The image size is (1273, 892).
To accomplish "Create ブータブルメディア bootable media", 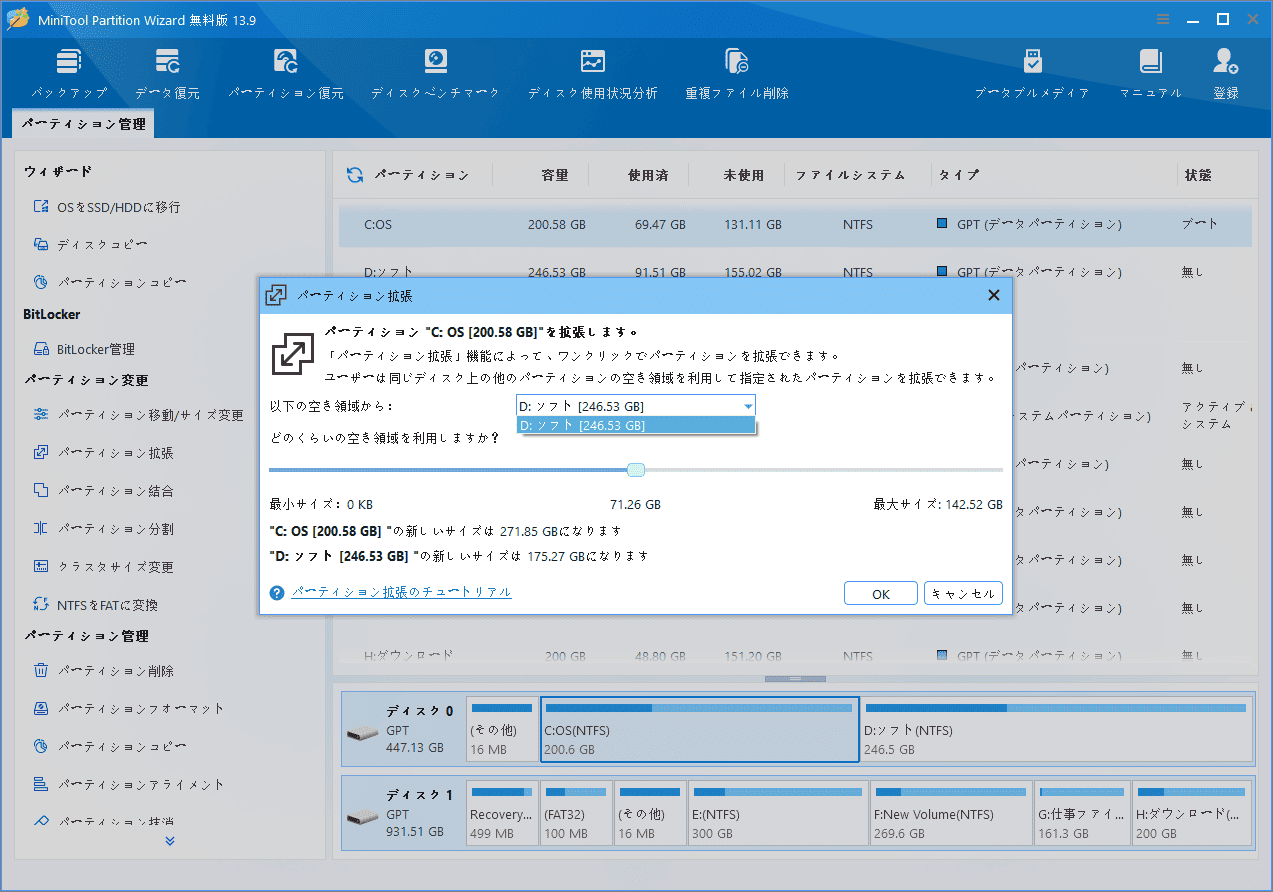I will (1032, 74).
